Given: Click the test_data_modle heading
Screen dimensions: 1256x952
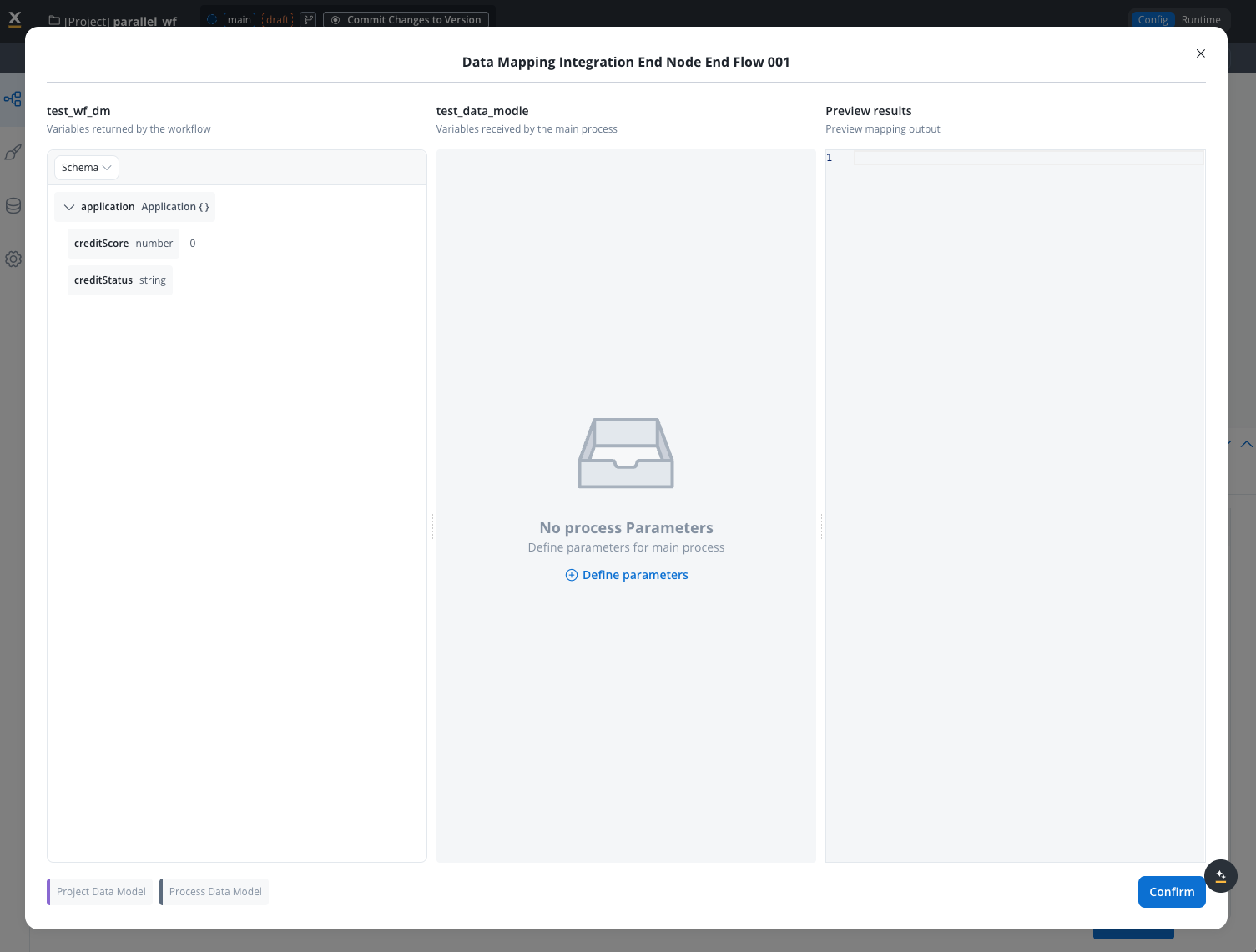Looking at the screenshot, I should coord(482,111).
